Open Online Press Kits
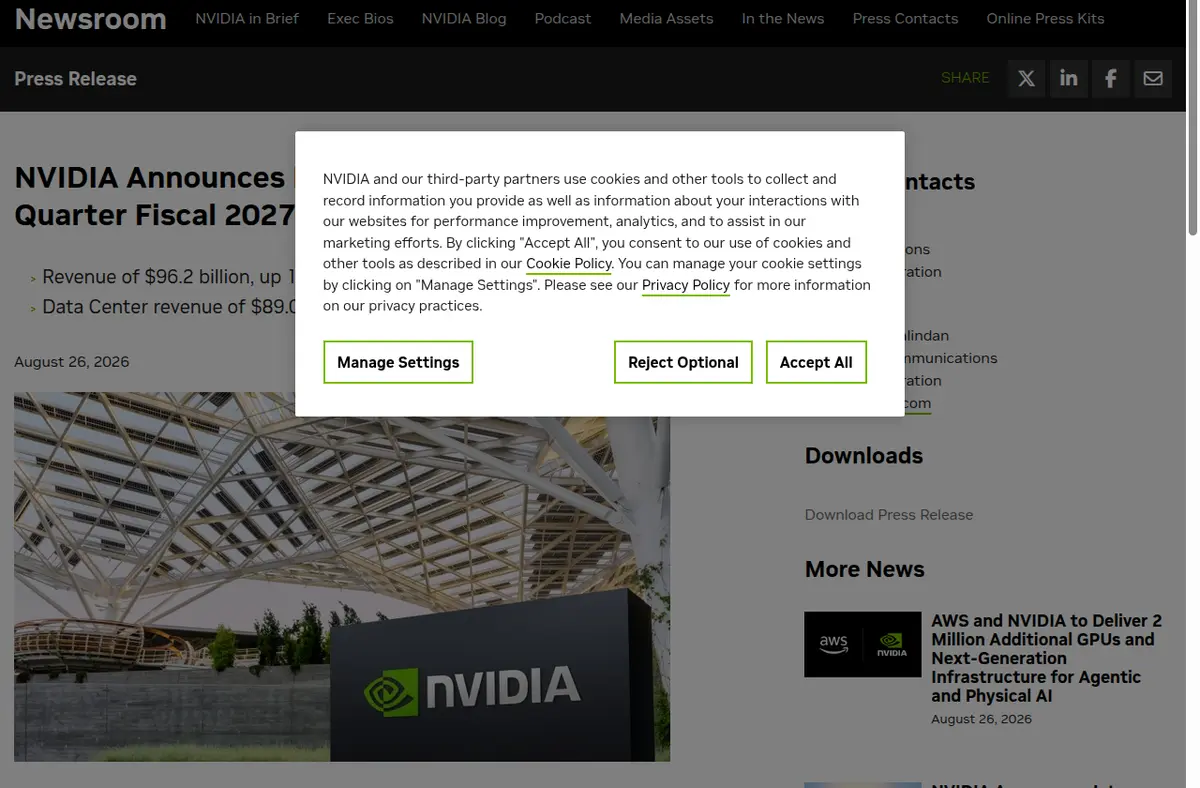The width and height of the screenshot is (1200, 788). (x=1045, y=18)
